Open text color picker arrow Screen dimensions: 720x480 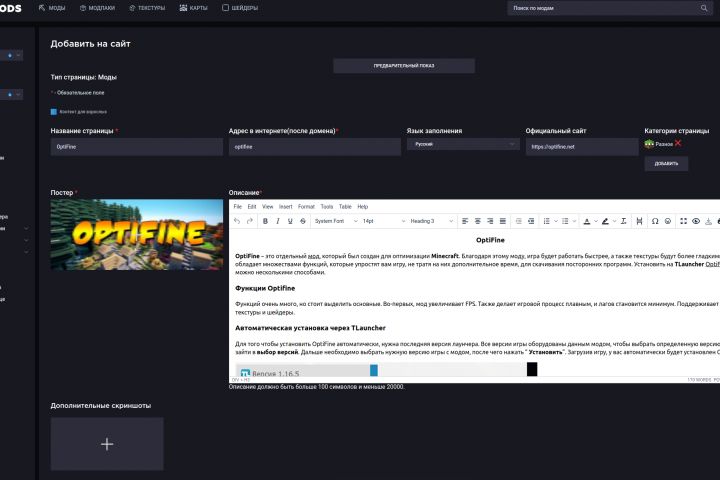coord(596,221)
